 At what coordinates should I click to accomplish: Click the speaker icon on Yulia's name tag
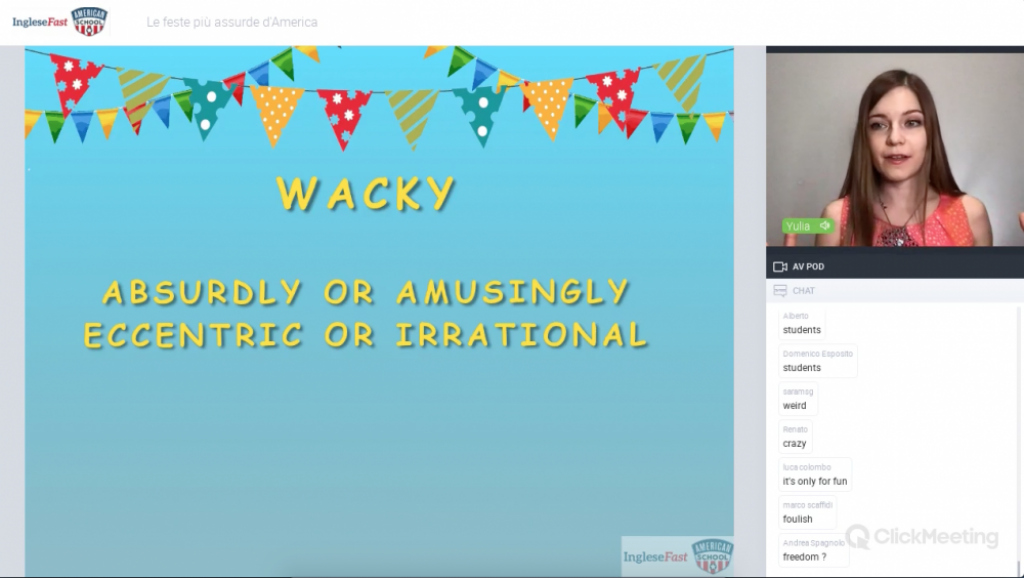pyautogui.click(x=825, y=226)
